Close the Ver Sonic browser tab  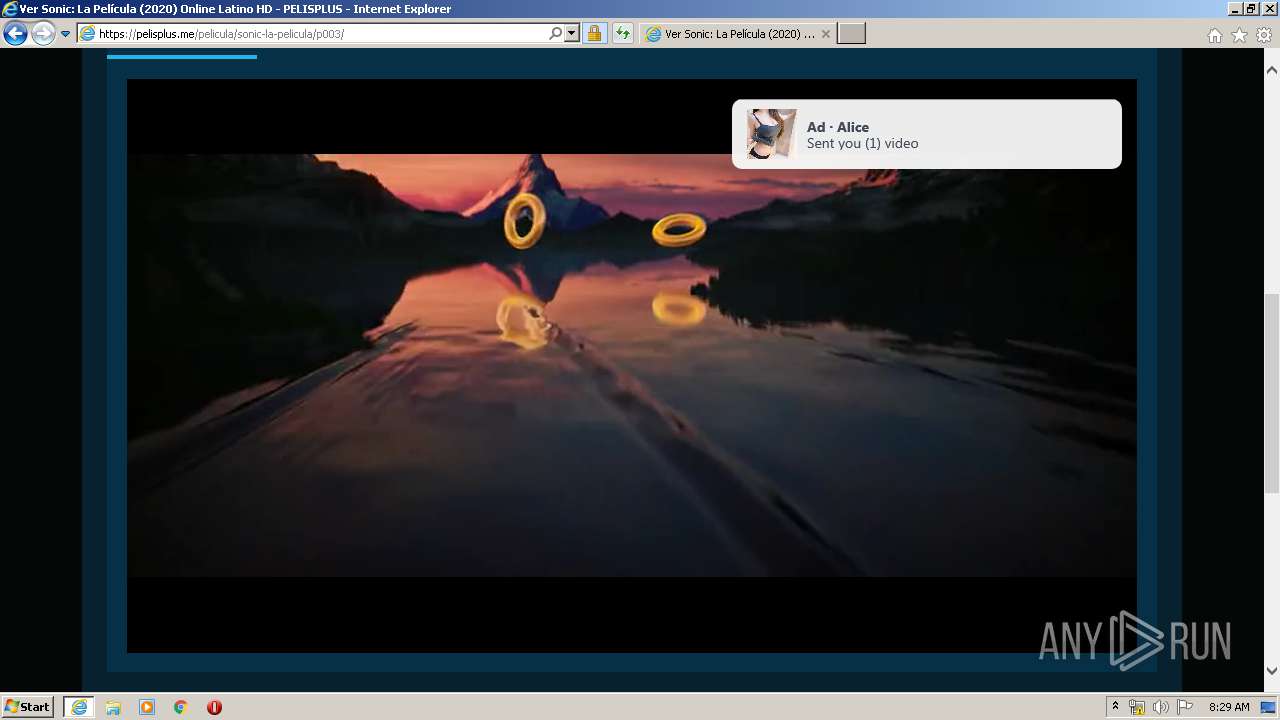pyautogui.click(x=826, y=34)
